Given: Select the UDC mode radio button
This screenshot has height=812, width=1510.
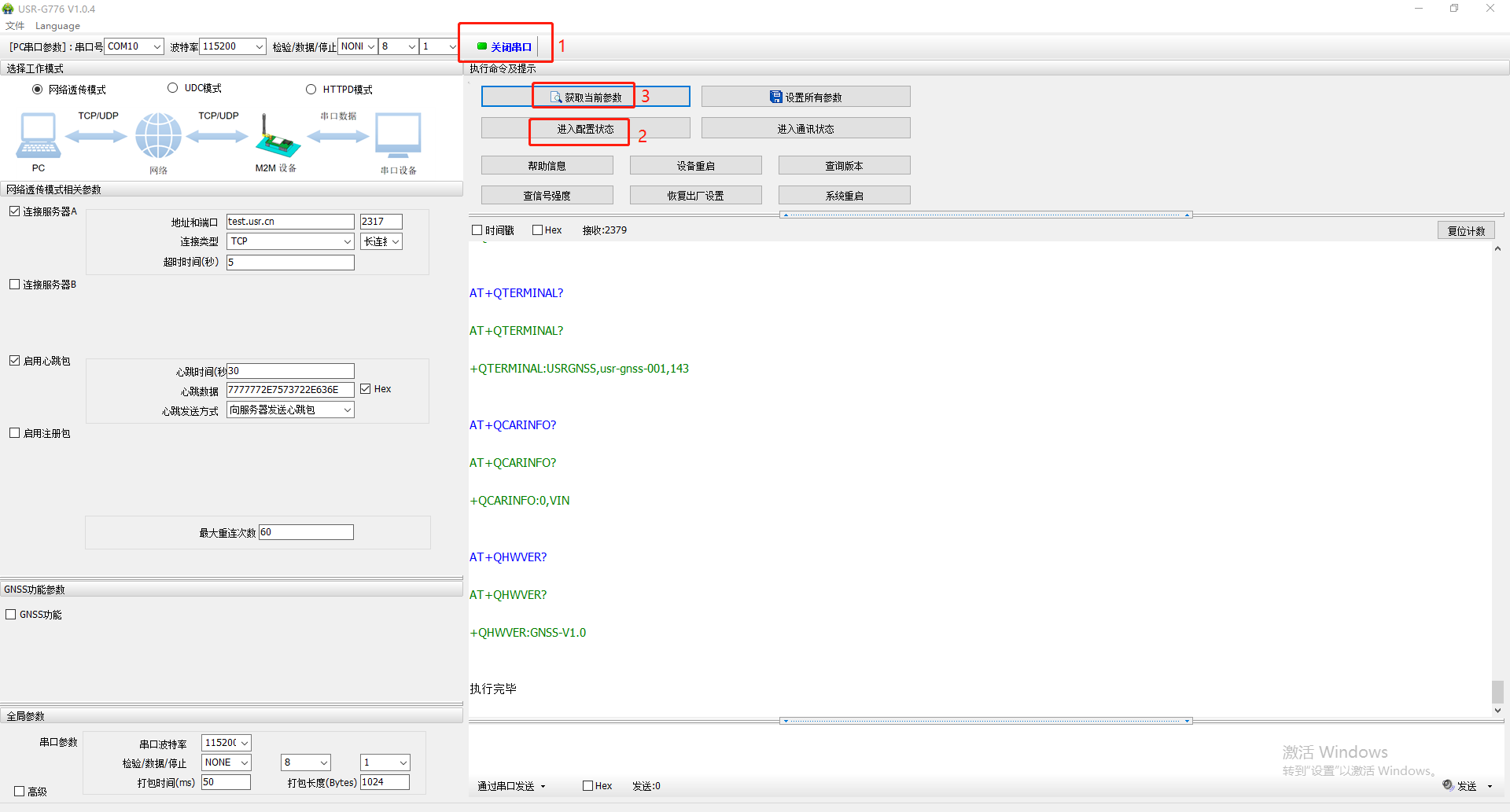Looking at the screenshot, I should [172, 88].
